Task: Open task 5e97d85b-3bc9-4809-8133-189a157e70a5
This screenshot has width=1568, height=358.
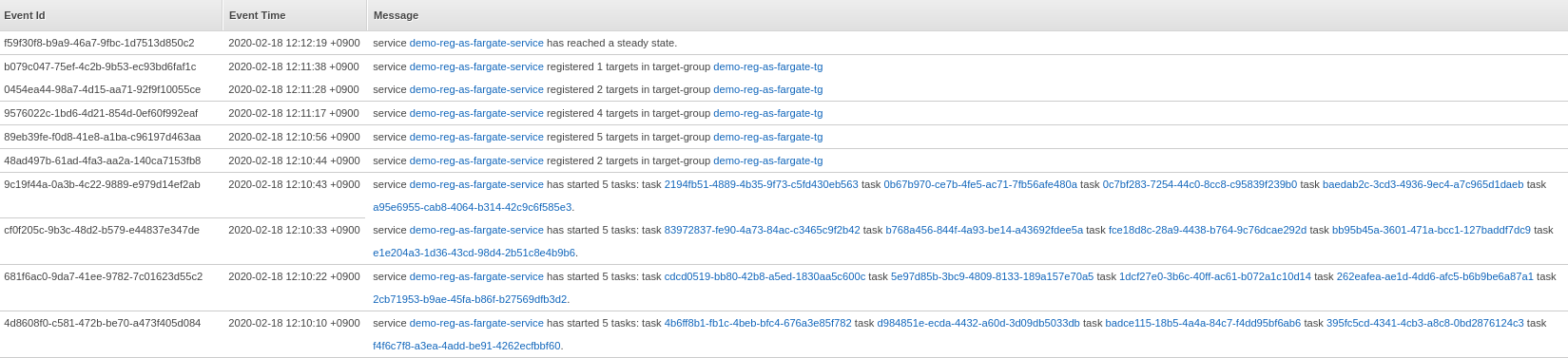Action: pyautogui.click(x=992, y=276)
